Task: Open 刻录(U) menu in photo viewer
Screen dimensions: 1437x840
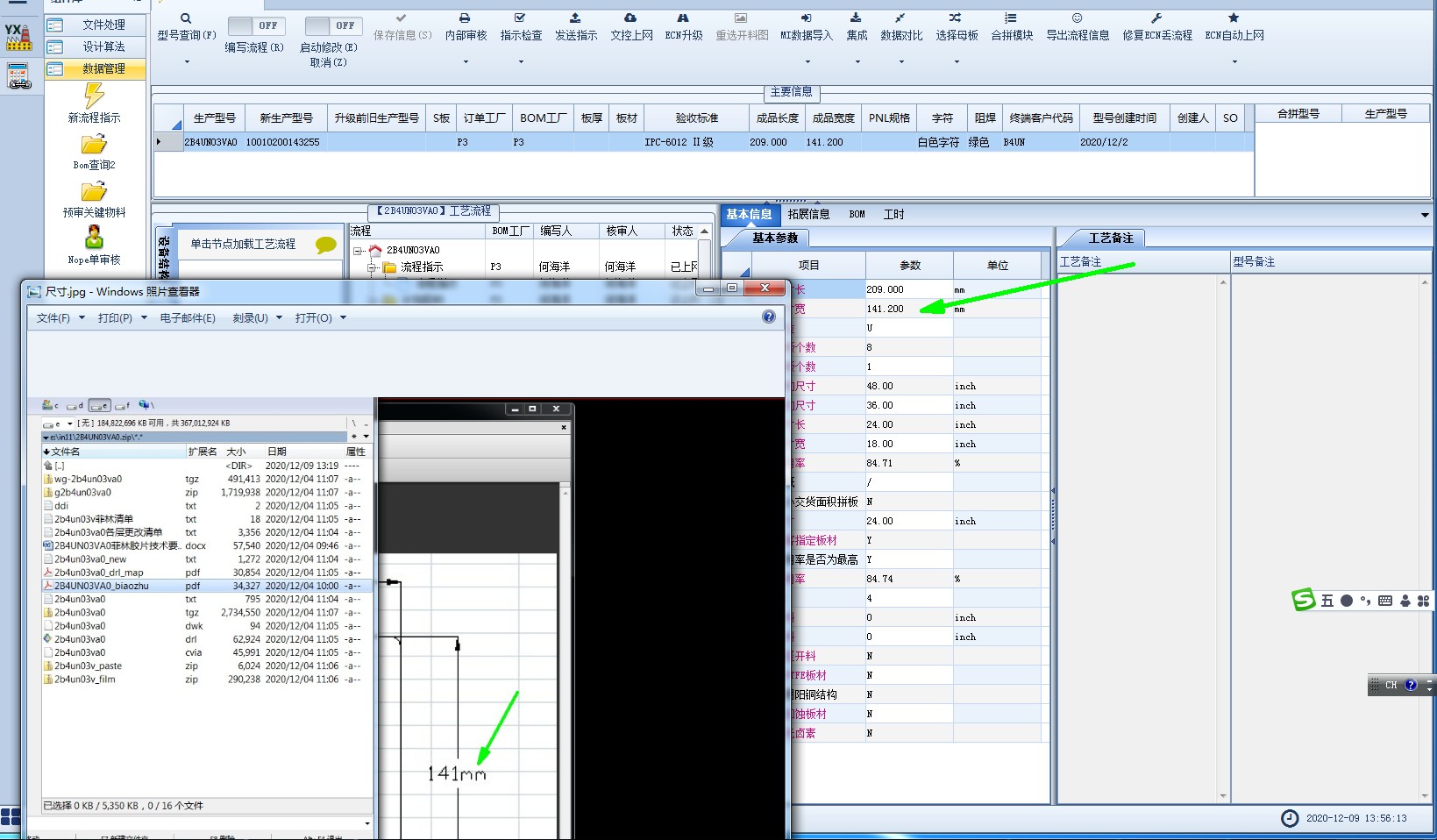Action: click(257, 318)
